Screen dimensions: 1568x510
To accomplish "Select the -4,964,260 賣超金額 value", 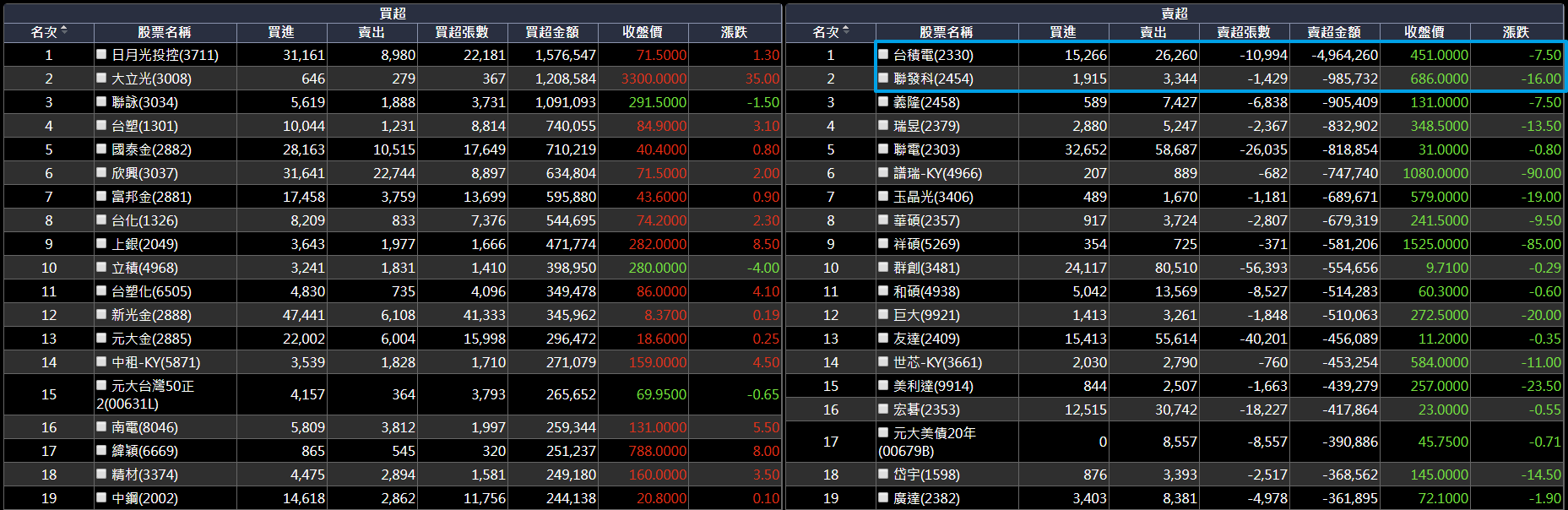I will [1344, 55].
